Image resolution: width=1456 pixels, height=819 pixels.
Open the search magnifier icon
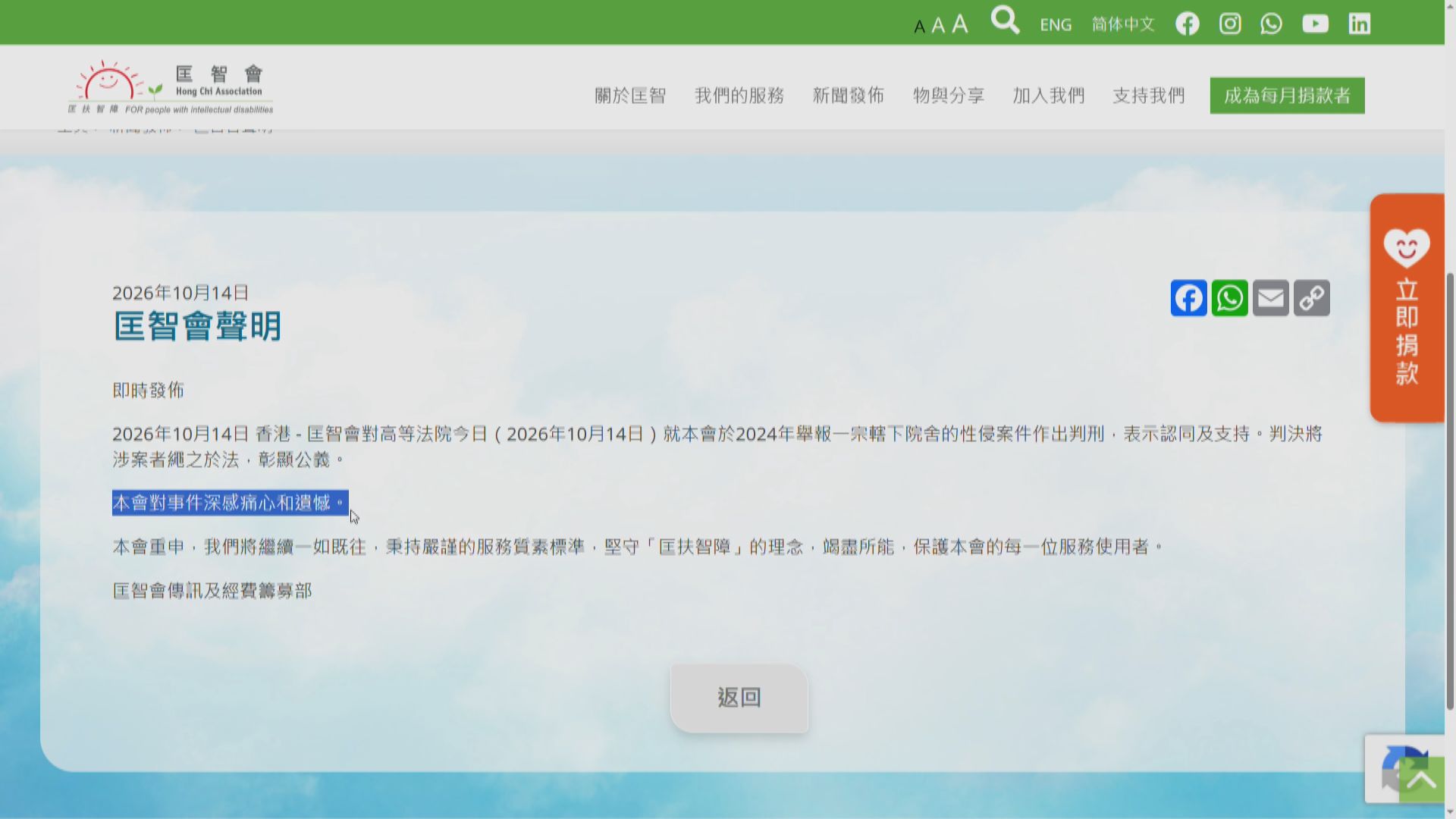tap(1006, 20)
